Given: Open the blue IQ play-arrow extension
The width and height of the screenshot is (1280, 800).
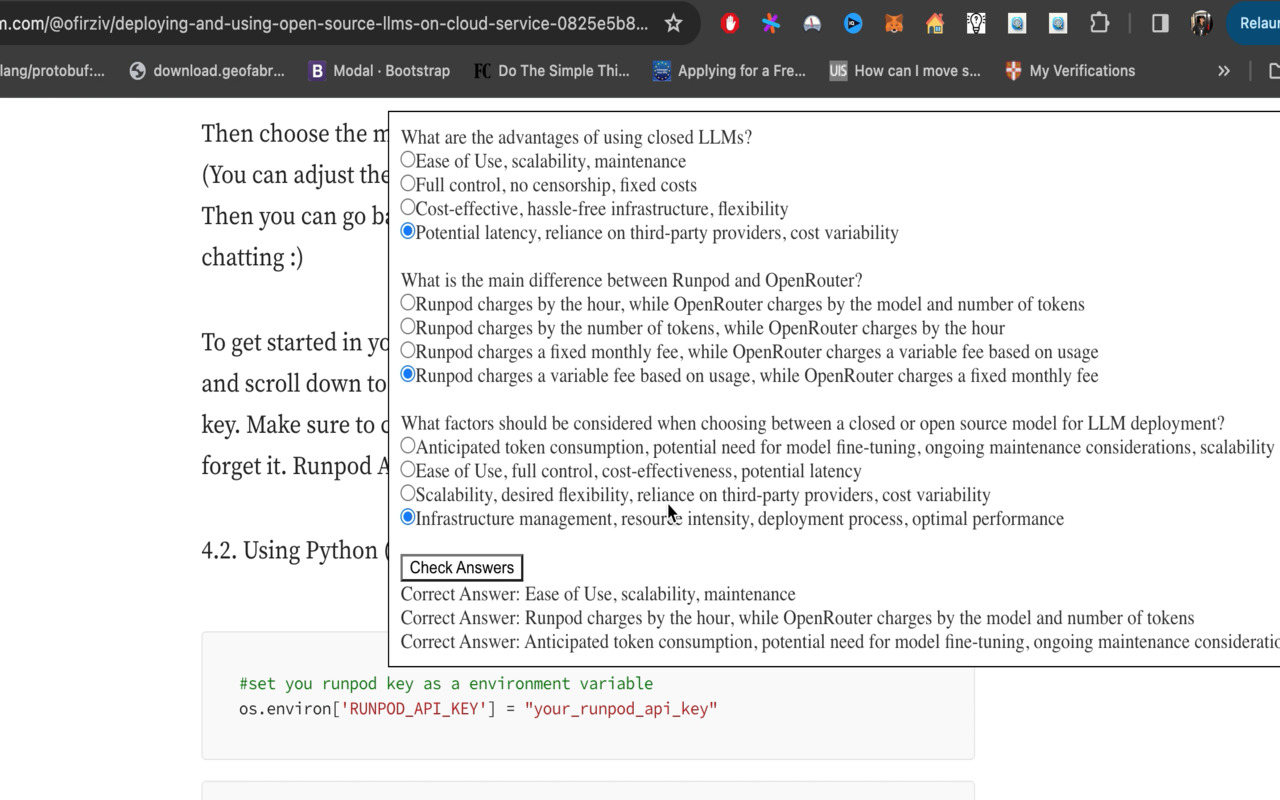Looking at the screenshot, I should (853, 23).
